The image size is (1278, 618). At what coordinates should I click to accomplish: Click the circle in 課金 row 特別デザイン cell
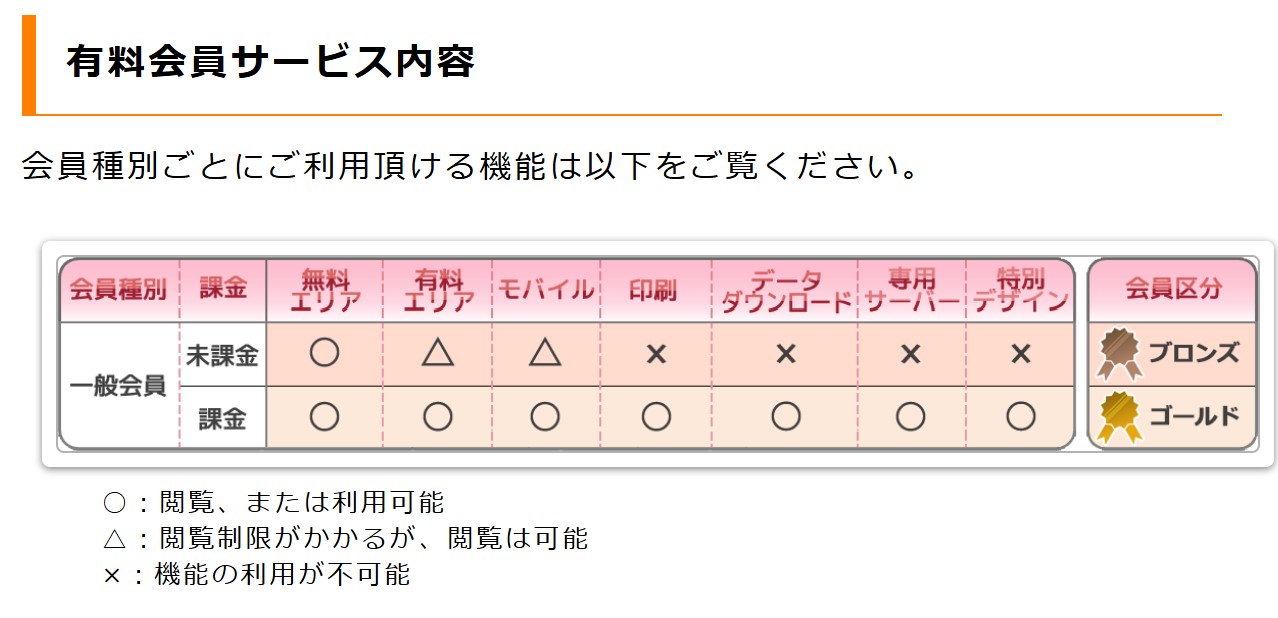(x=1020, y=417)
